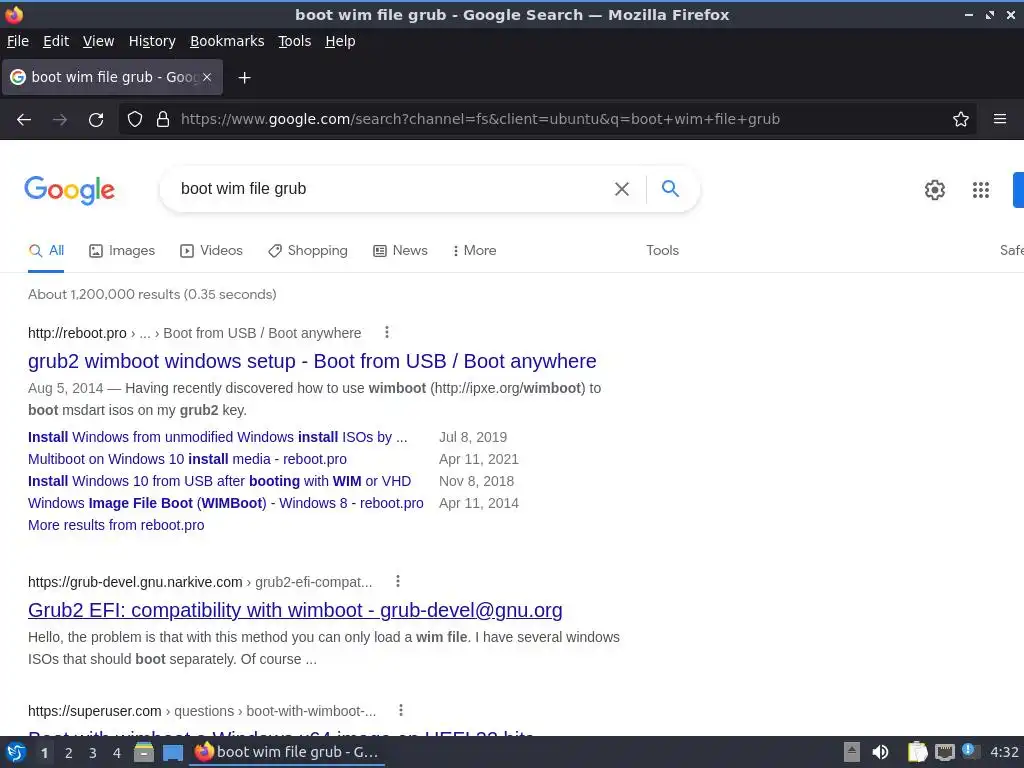Go back with the Firefox back arrow
The width and height of the screenshot is (1024, 768).
[24, 120]
